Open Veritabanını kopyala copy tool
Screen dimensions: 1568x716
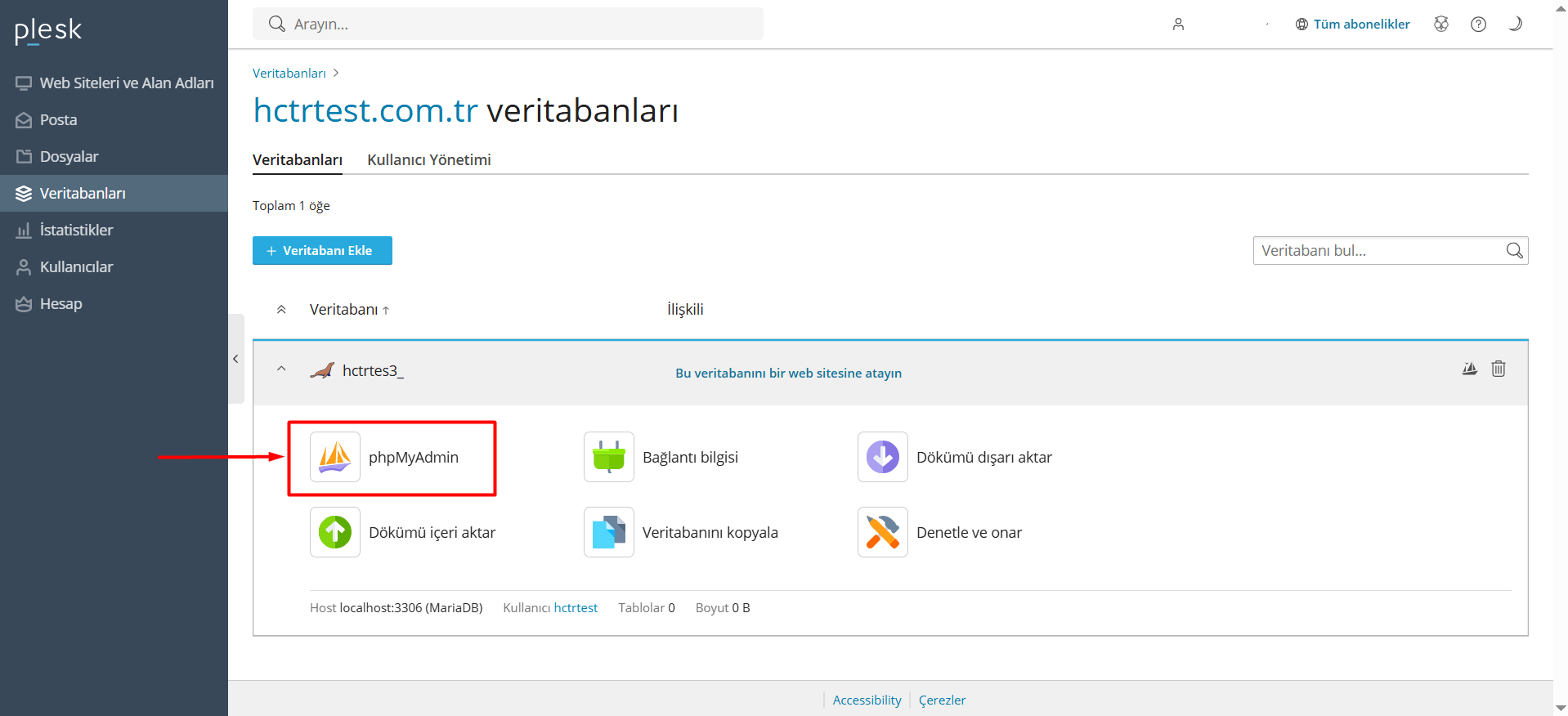[x=681, y=532]
